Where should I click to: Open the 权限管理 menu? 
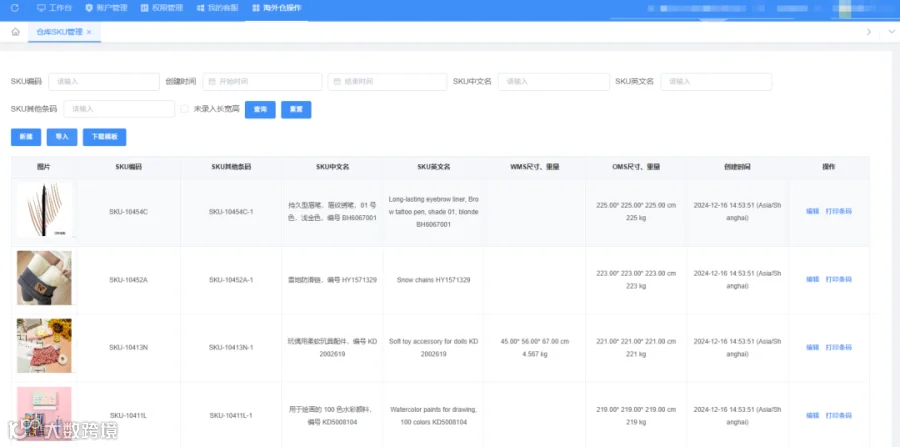click(x=162, y=8)
